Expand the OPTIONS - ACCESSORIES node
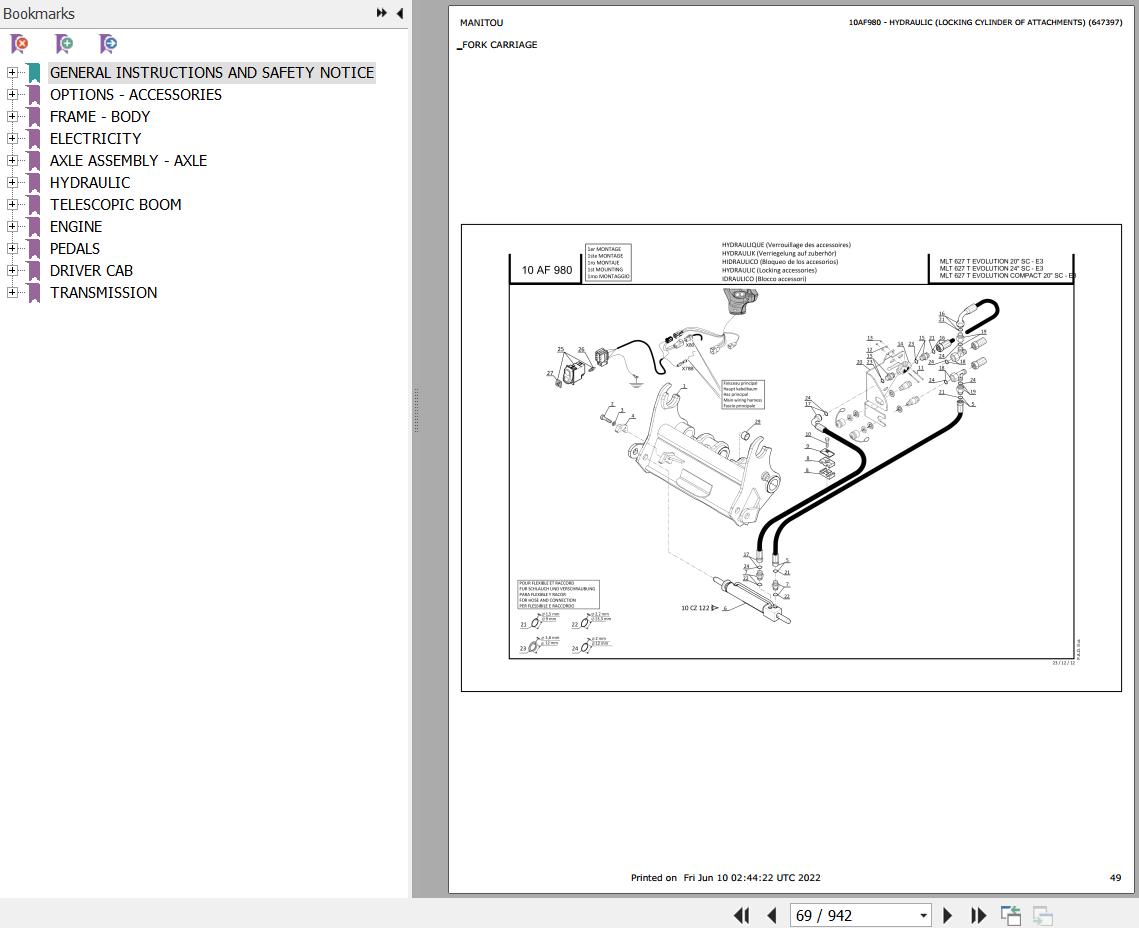Screen dimensions: 1139x928 coord(12,94)
